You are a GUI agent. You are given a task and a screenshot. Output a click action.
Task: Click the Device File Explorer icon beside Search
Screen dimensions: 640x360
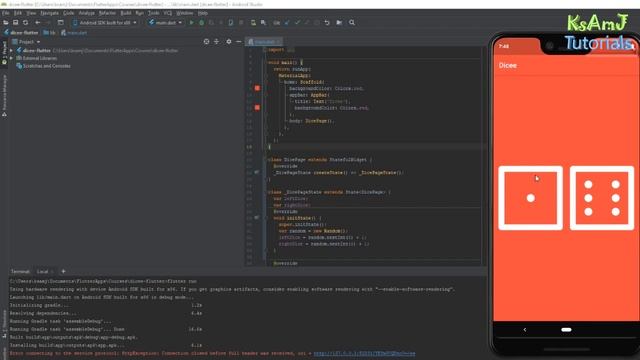(339, 23)
